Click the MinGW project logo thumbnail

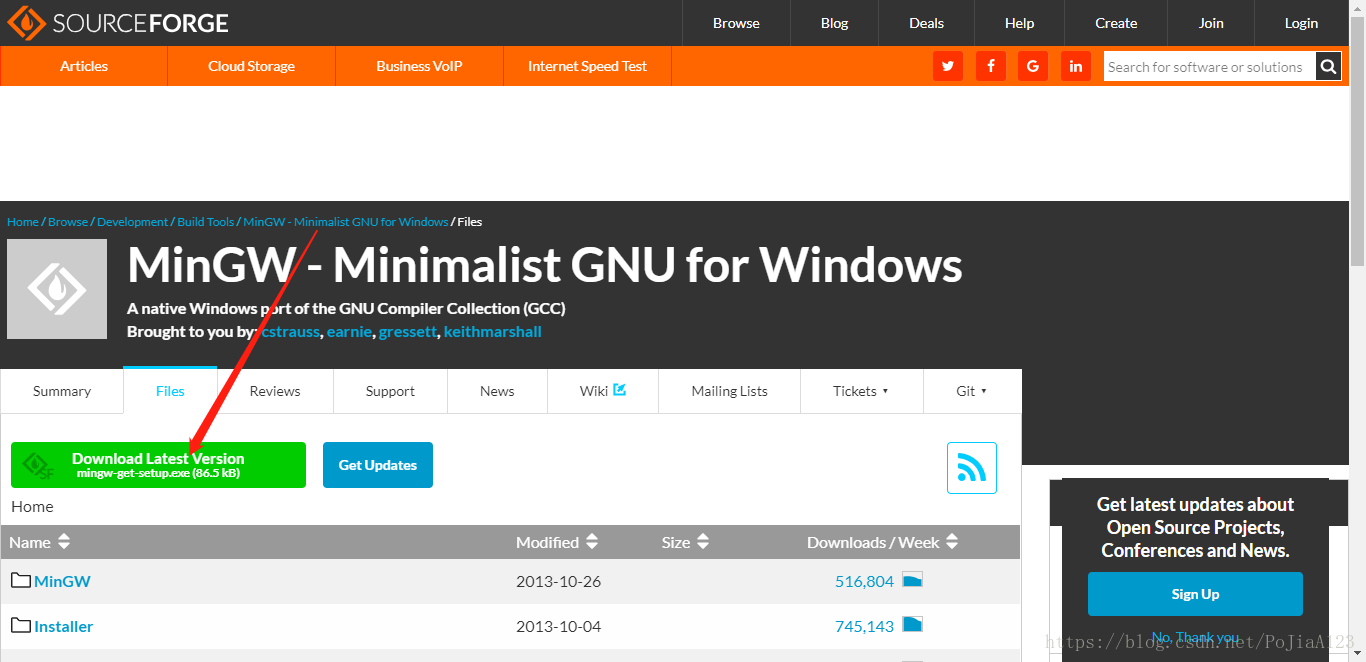click(57, 289)
